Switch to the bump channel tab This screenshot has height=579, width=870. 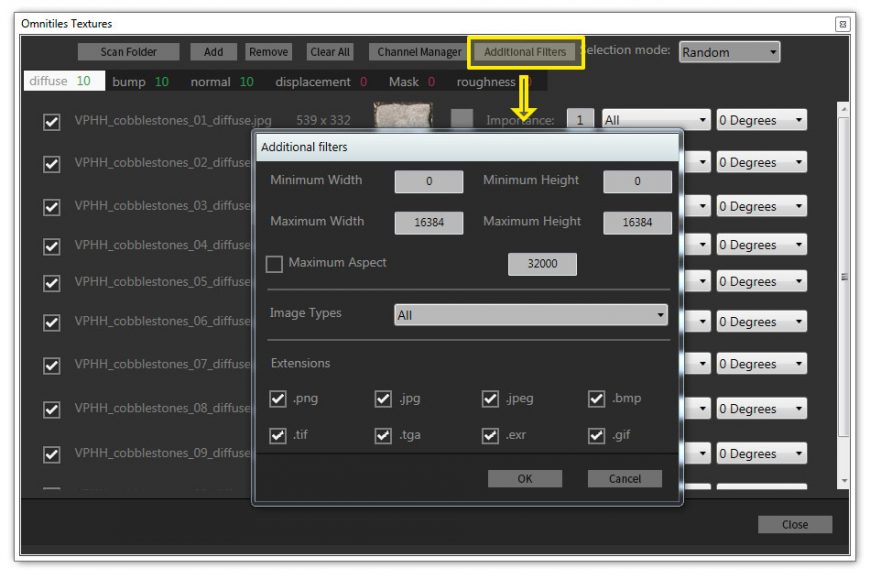[140, 82]
